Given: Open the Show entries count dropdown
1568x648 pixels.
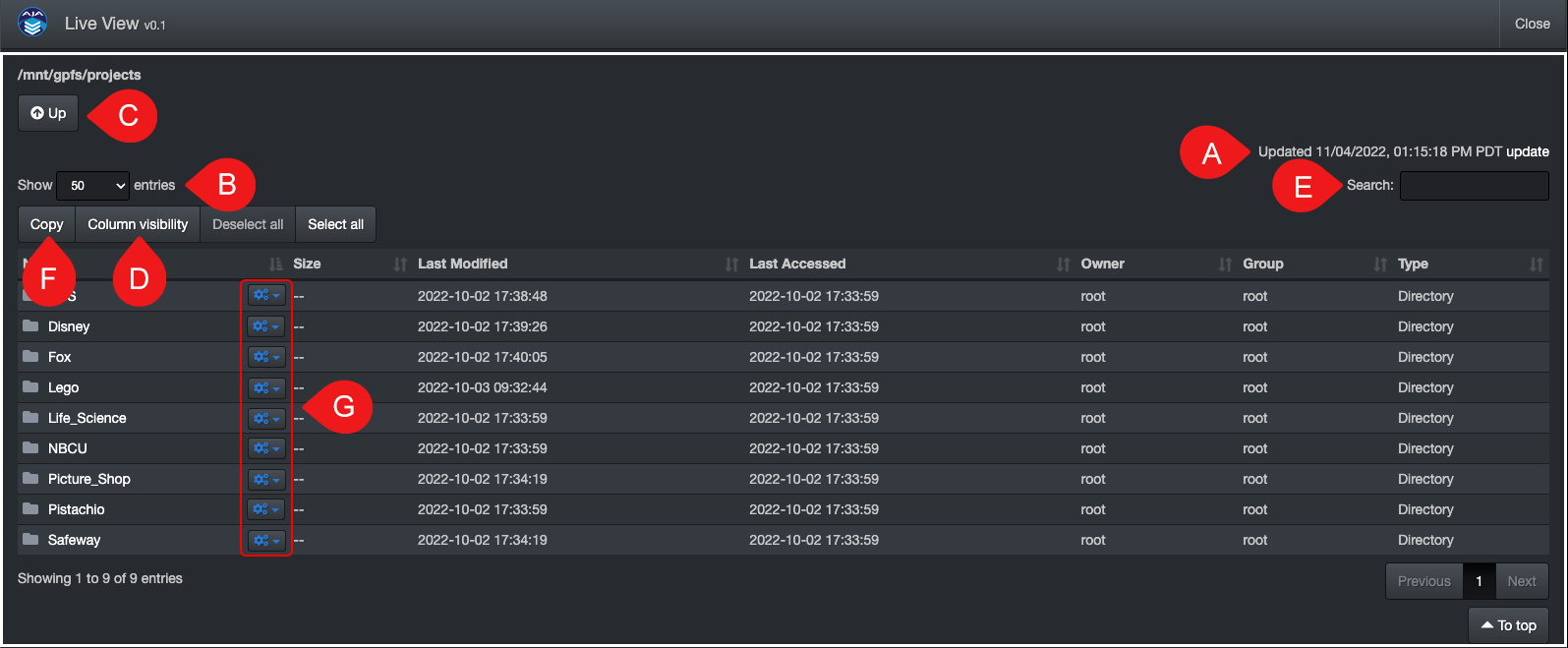Looking at the screenshot, I should (x=92, y=185).
